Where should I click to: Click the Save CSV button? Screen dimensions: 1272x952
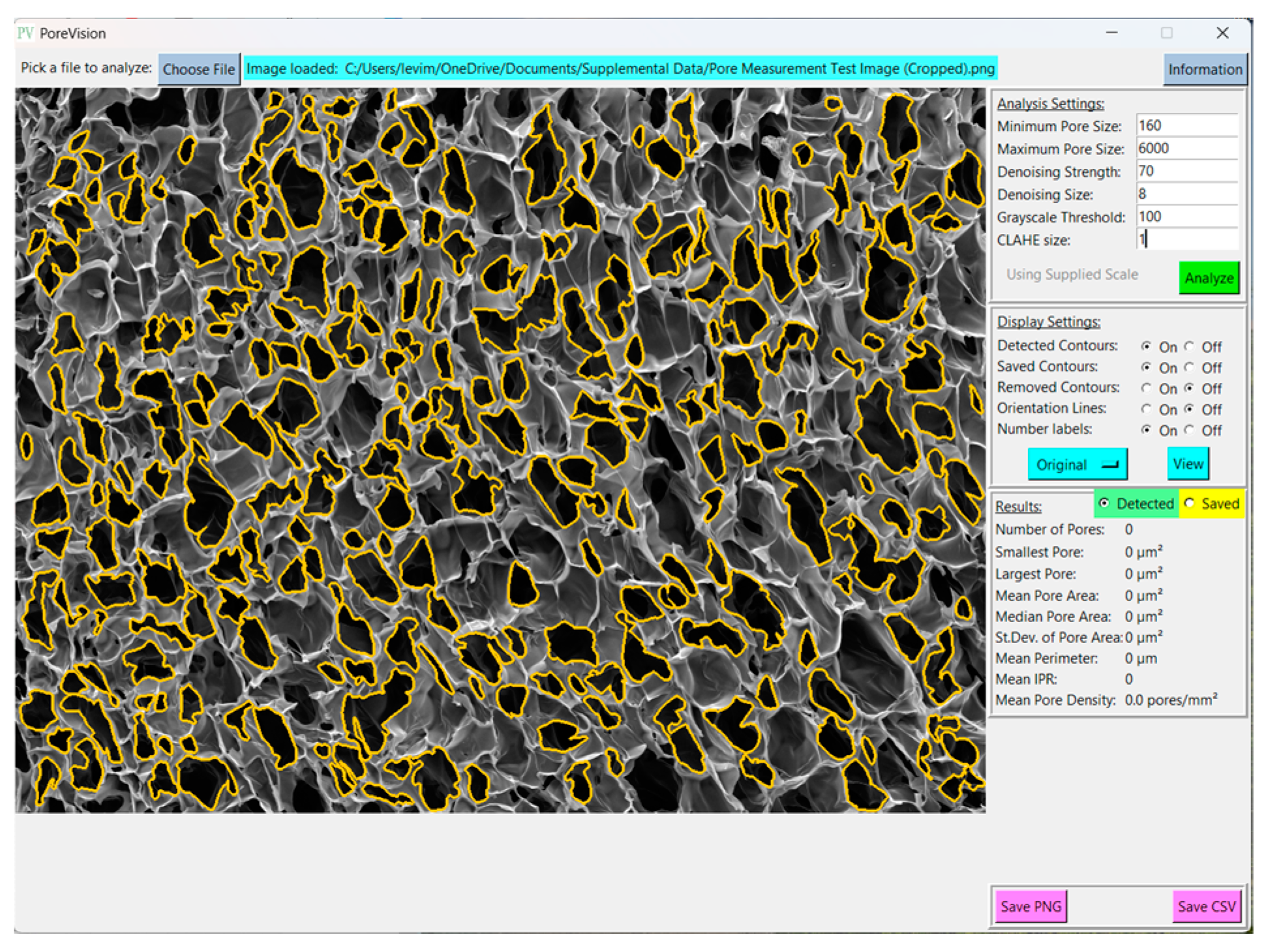coord(1206,906)
